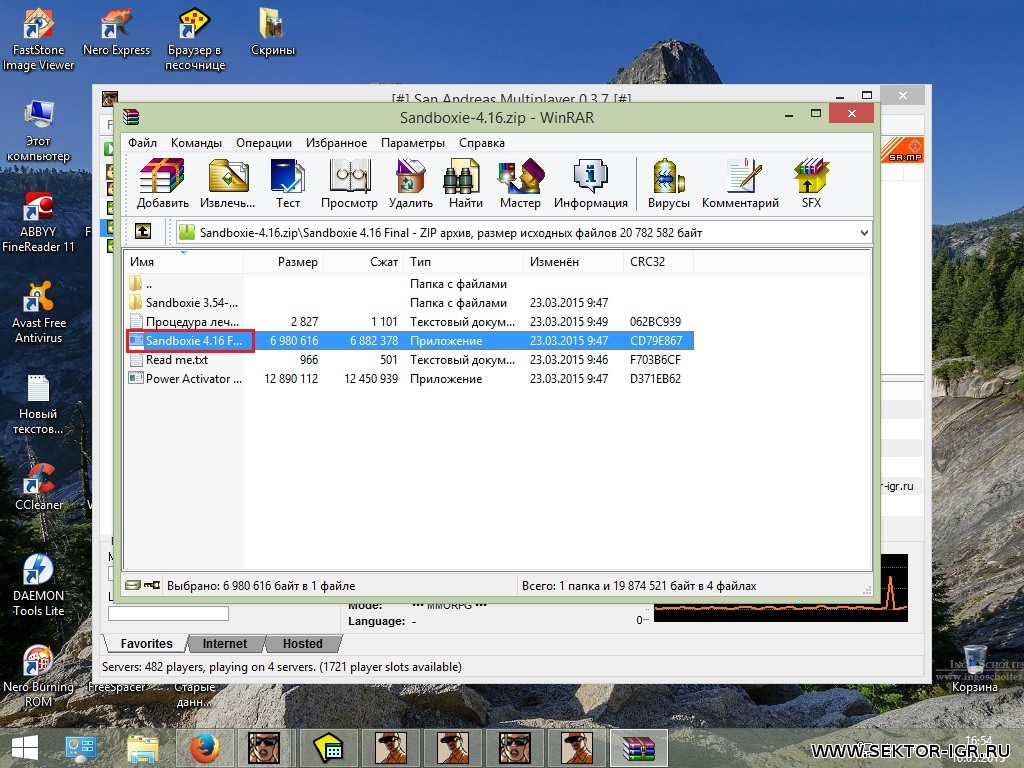This screenshot has height=768, width=1024.
Task: Sort files by Размер column header
Action: point(283,261)
